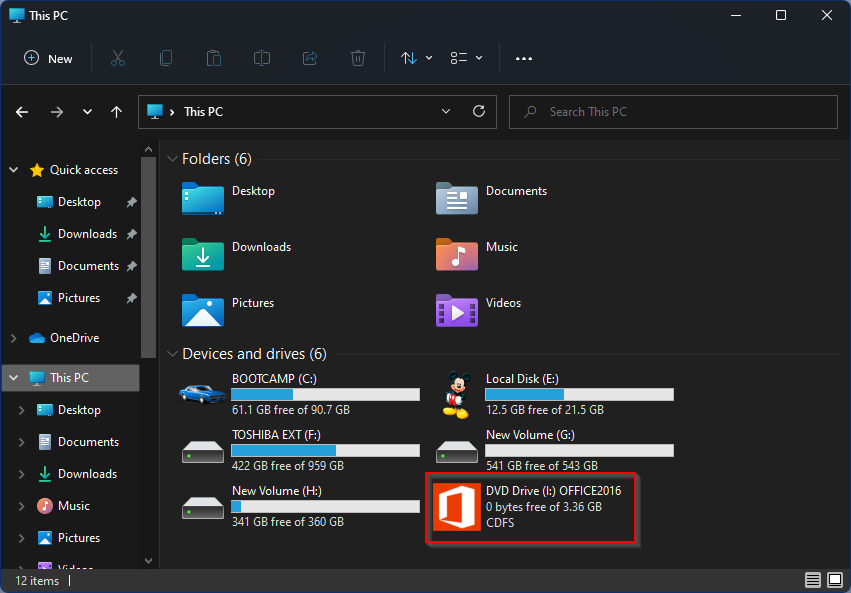The height and width of the screenshot is (593, 851).
Task: Open the Layout and view options menu
Action: click(x=466, y=58)
